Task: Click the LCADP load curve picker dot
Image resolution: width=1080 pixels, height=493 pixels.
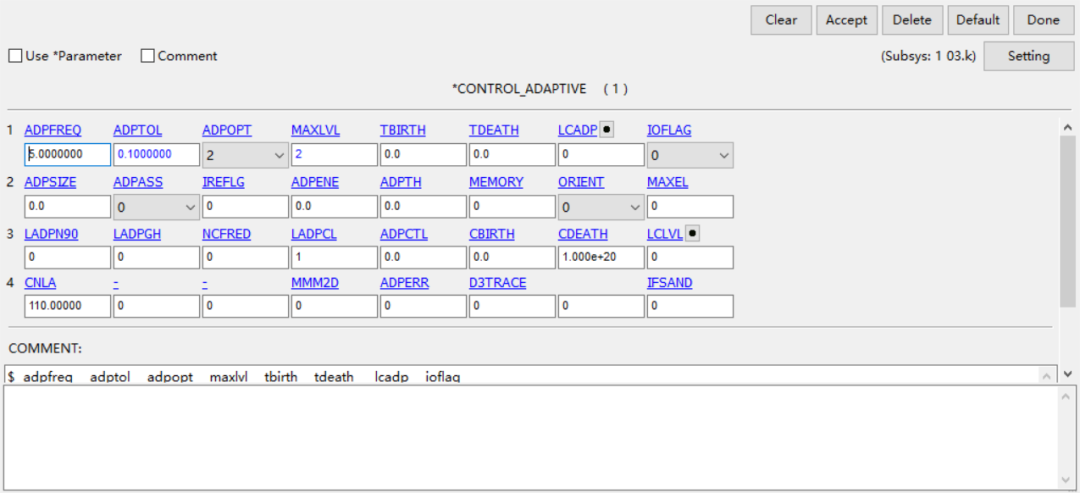Action: [606, 129]
